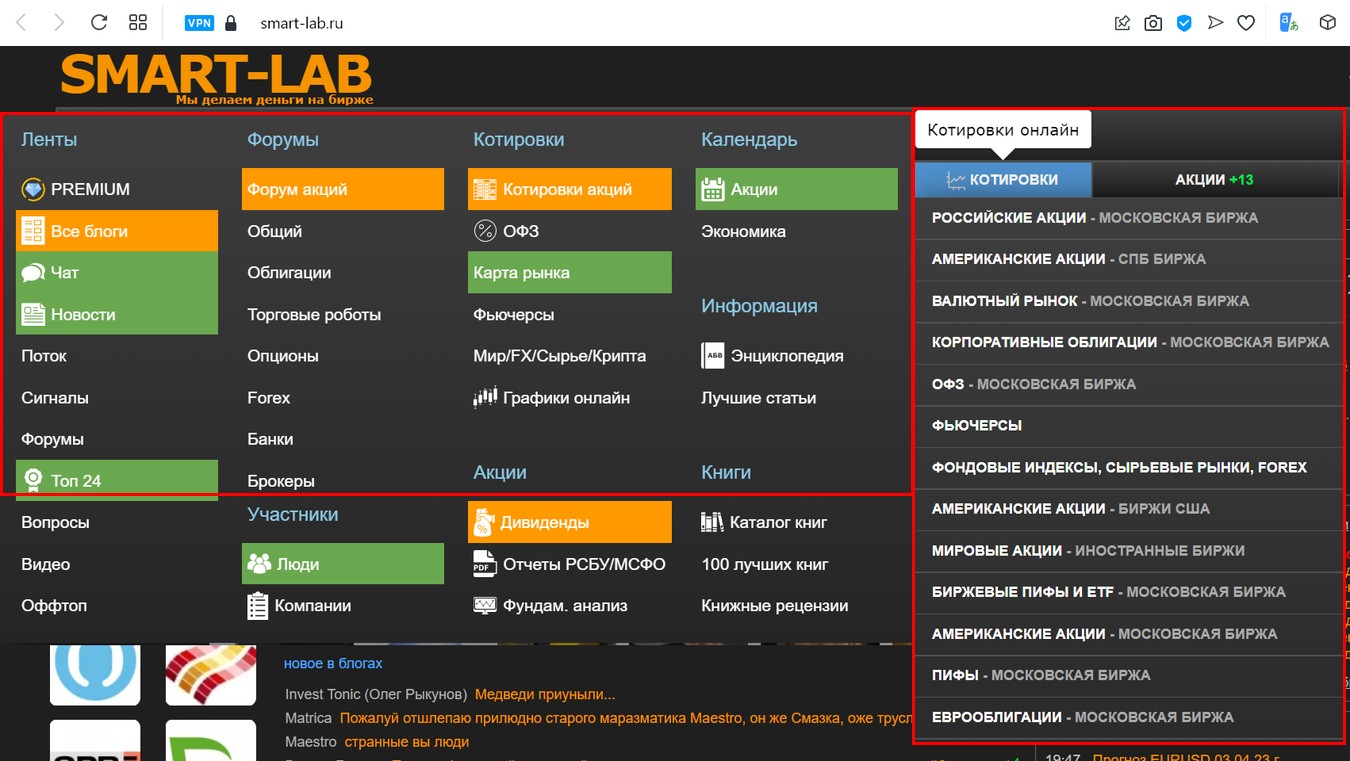Screen dimensions: 1350x761
Task: Open Российские акции - Московская биржа
Action: 1128,217
